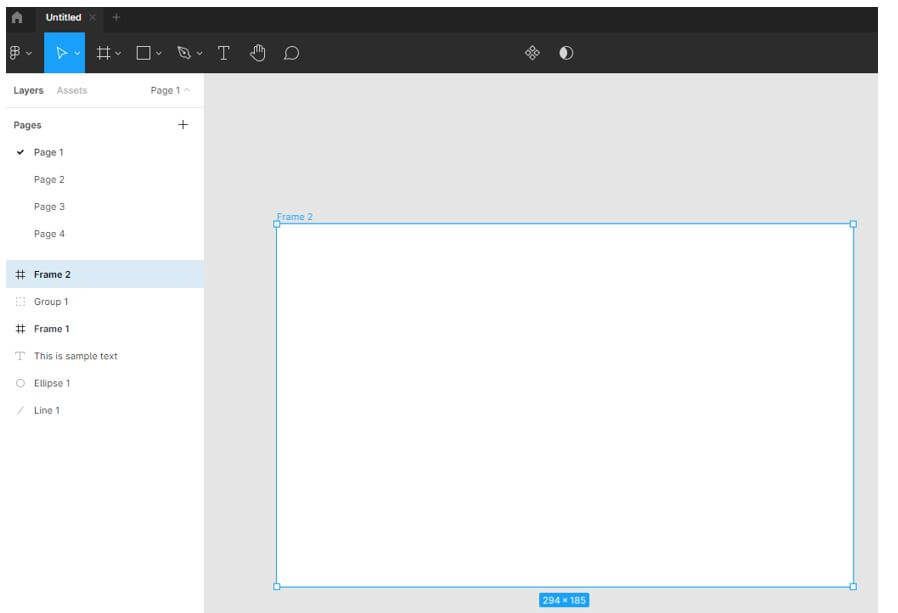Close the Untitled tab

[x=92, y=17]
